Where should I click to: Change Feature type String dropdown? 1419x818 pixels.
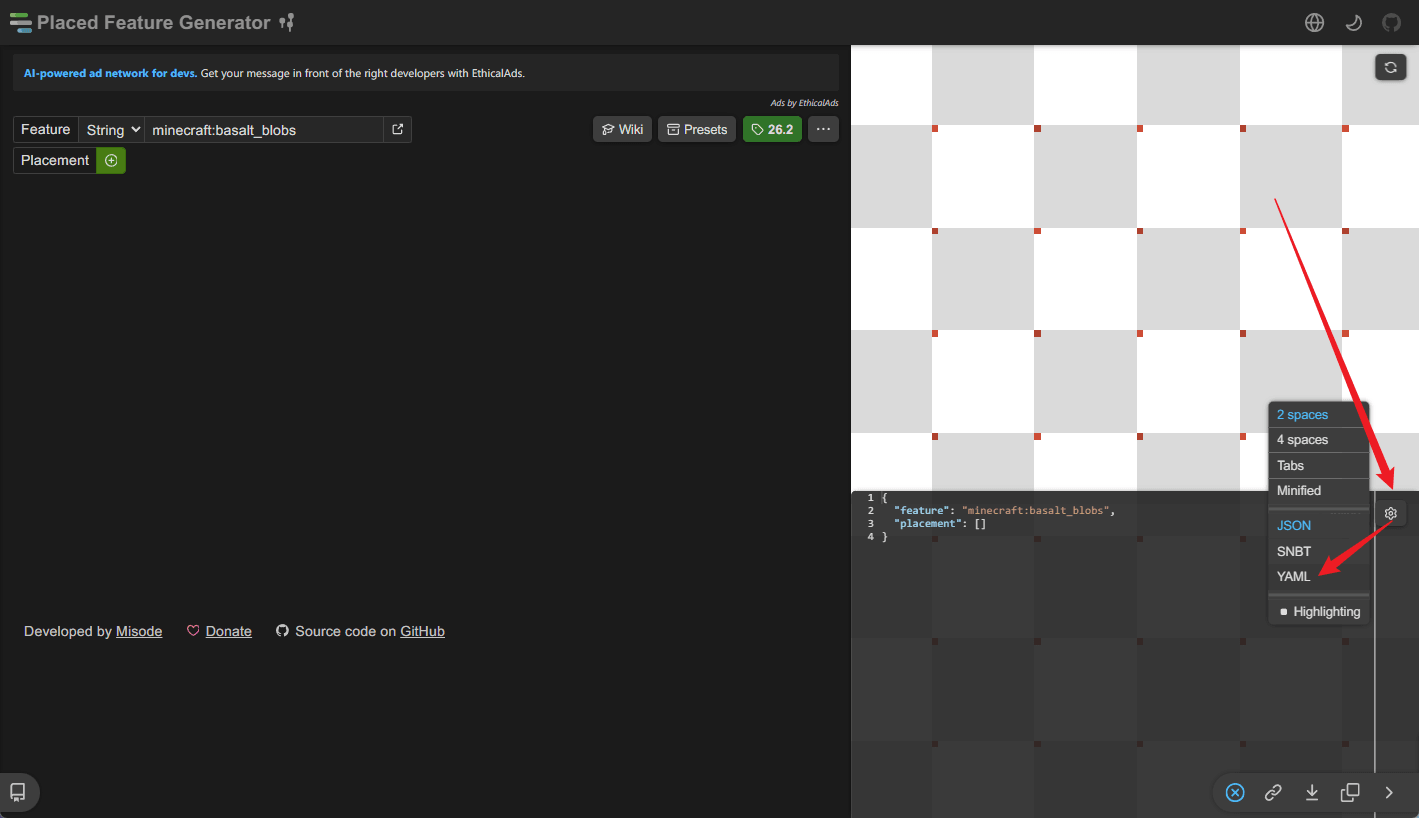tap(112, 129)
